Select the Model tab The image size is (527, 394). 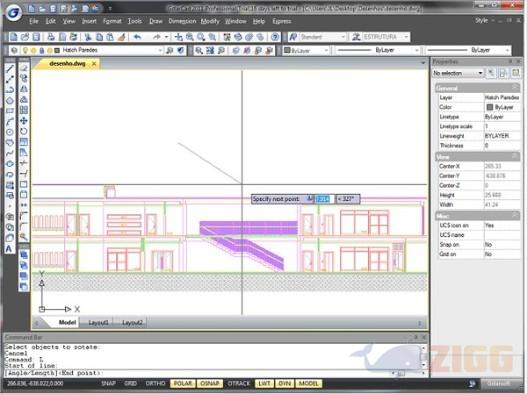(x=67, y=323)
